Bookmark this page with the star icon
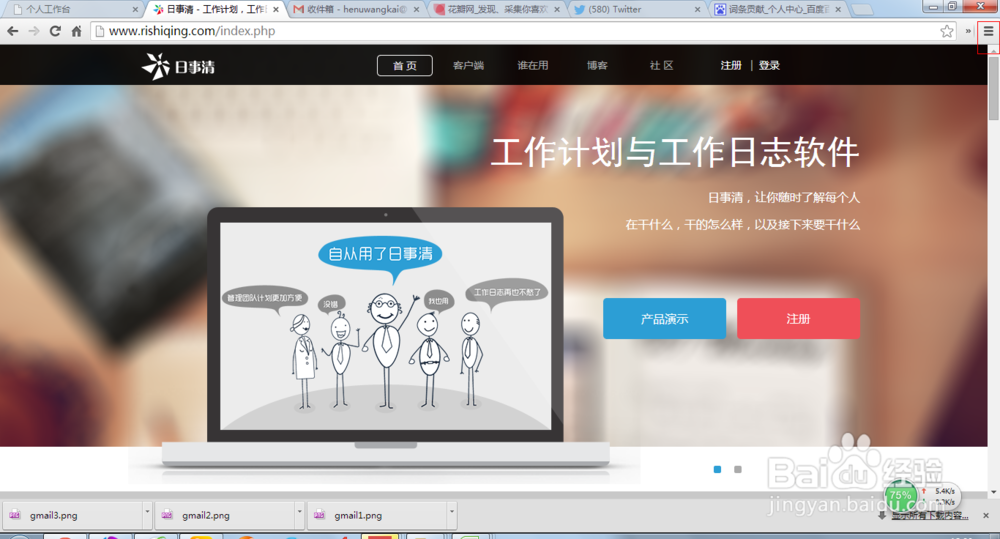The height and width of the screenshot is (539, 1000). click(x=946, y=31)
